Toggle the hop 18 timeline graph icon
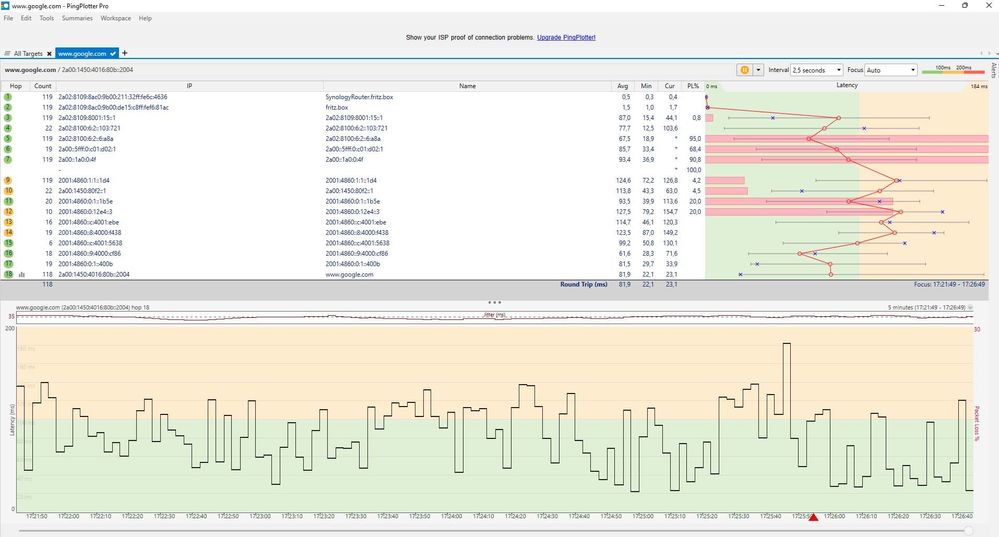Image resolution: width=999 pixels, height=537 pixels. 22,275
